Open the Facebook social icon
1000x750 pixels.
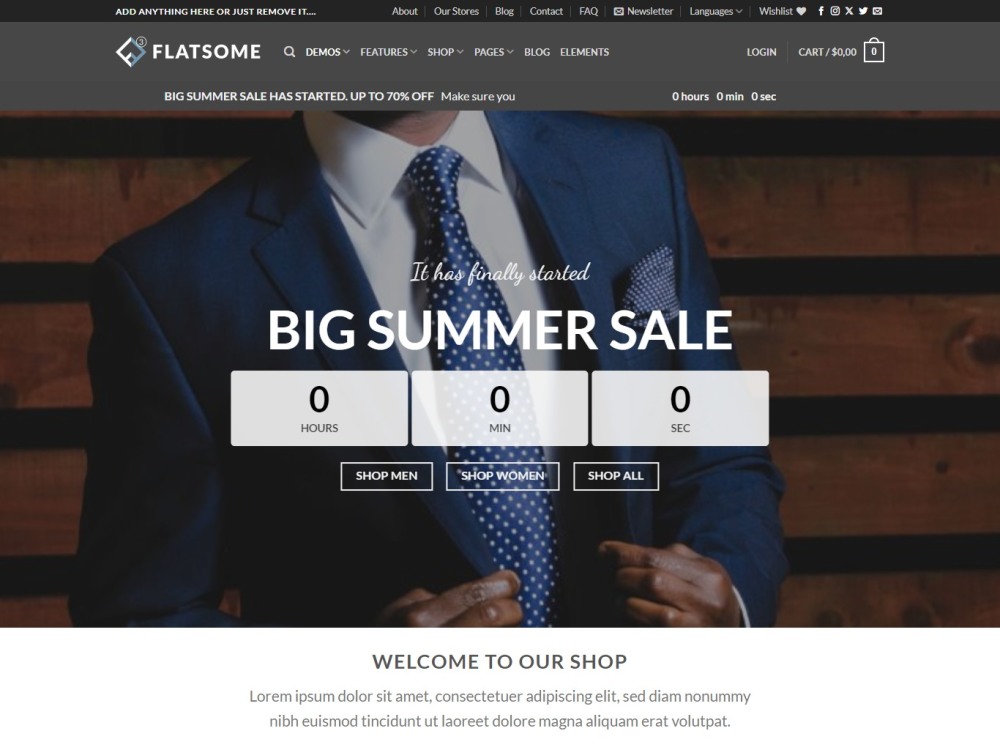[x=821, y=11]
